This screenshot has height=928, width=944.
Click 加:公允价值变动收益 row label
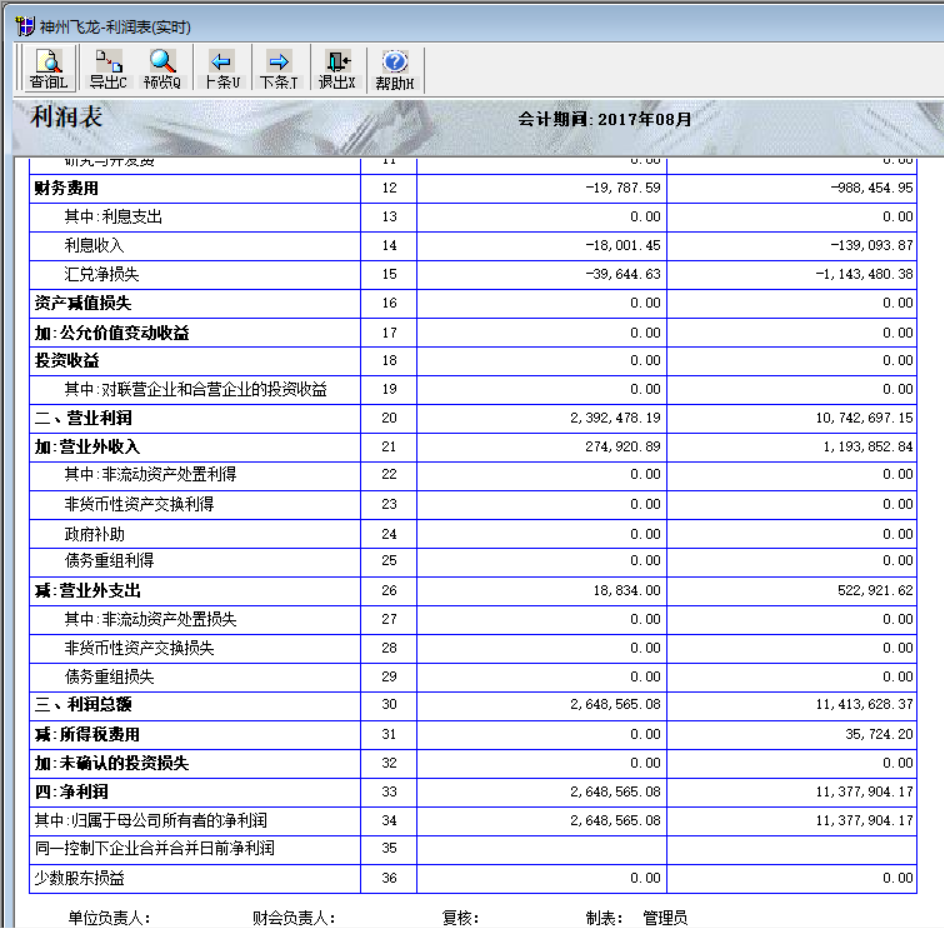point(112,332)
